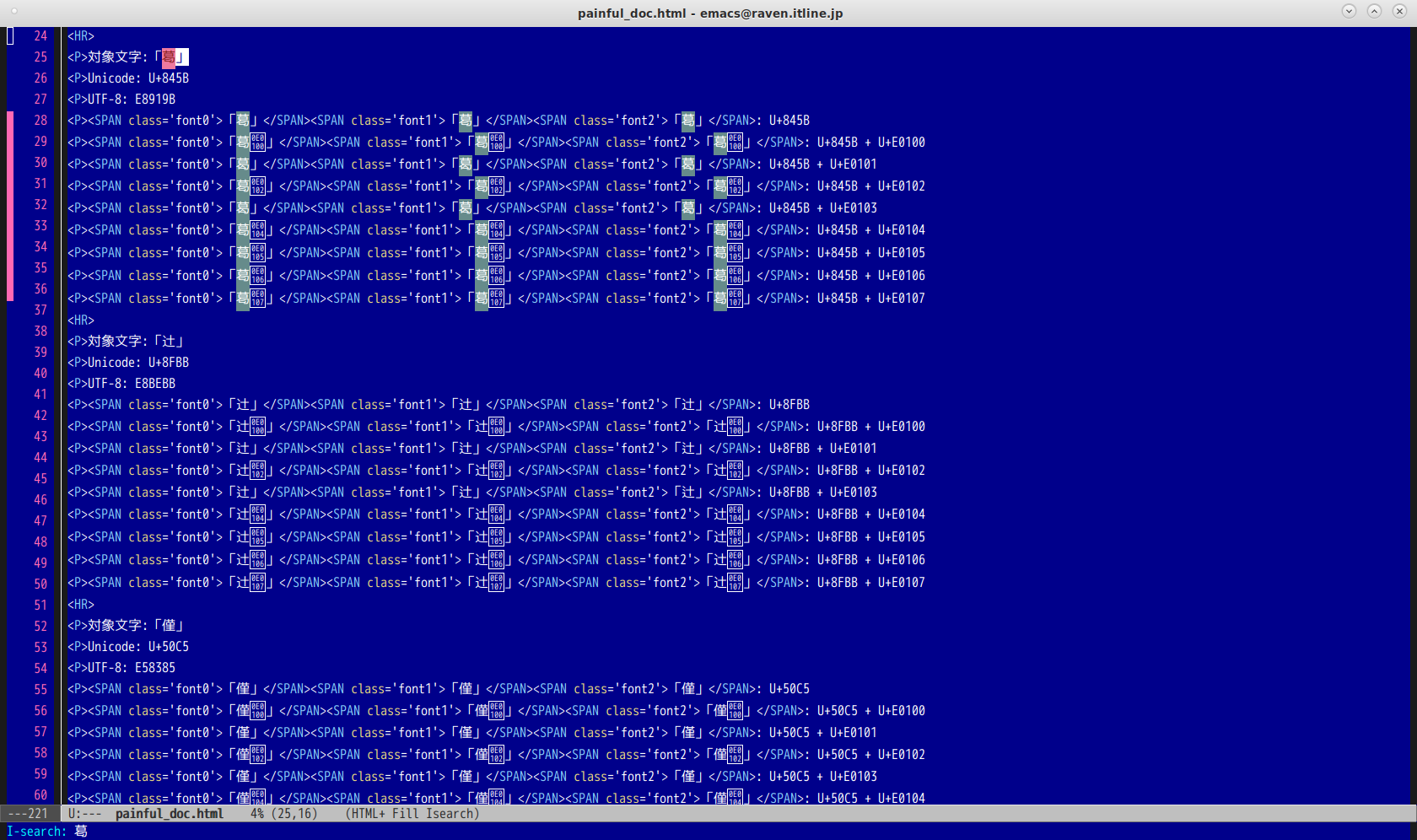Focus the I-search prompt in the minibuffer
This screenshot has width=1417, height=840.
pos(36,832)
